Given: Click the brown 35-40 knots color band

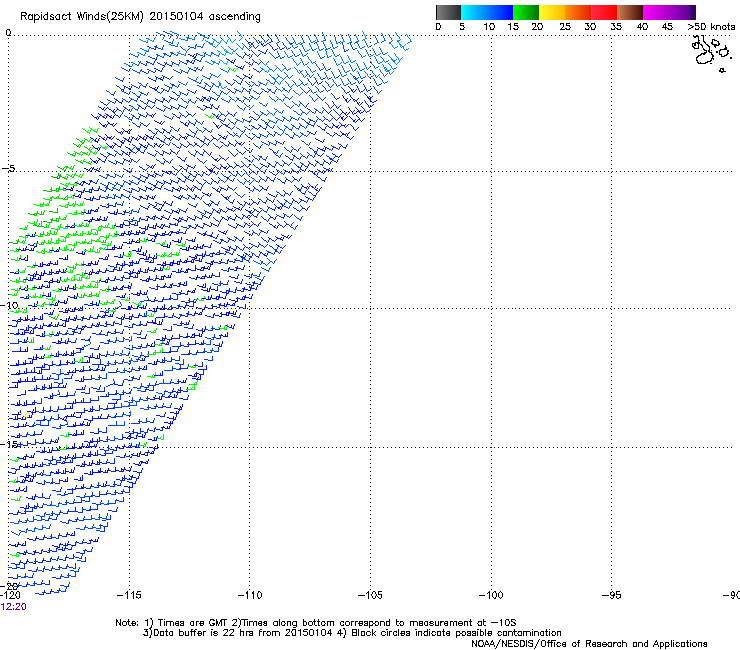Looking at the screenshot, I should click(x=630, y=12).
